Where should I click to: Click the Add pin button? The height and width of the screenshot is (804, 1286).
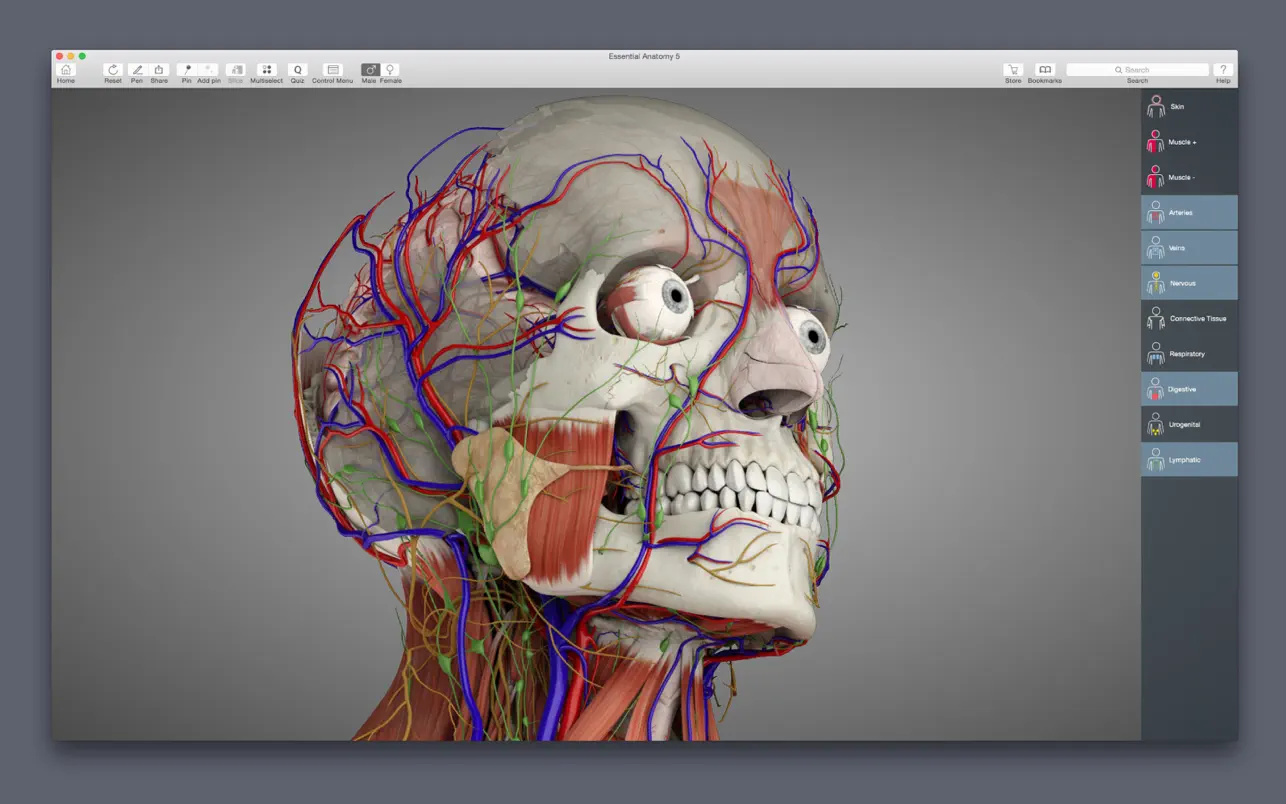coord(209,71)
